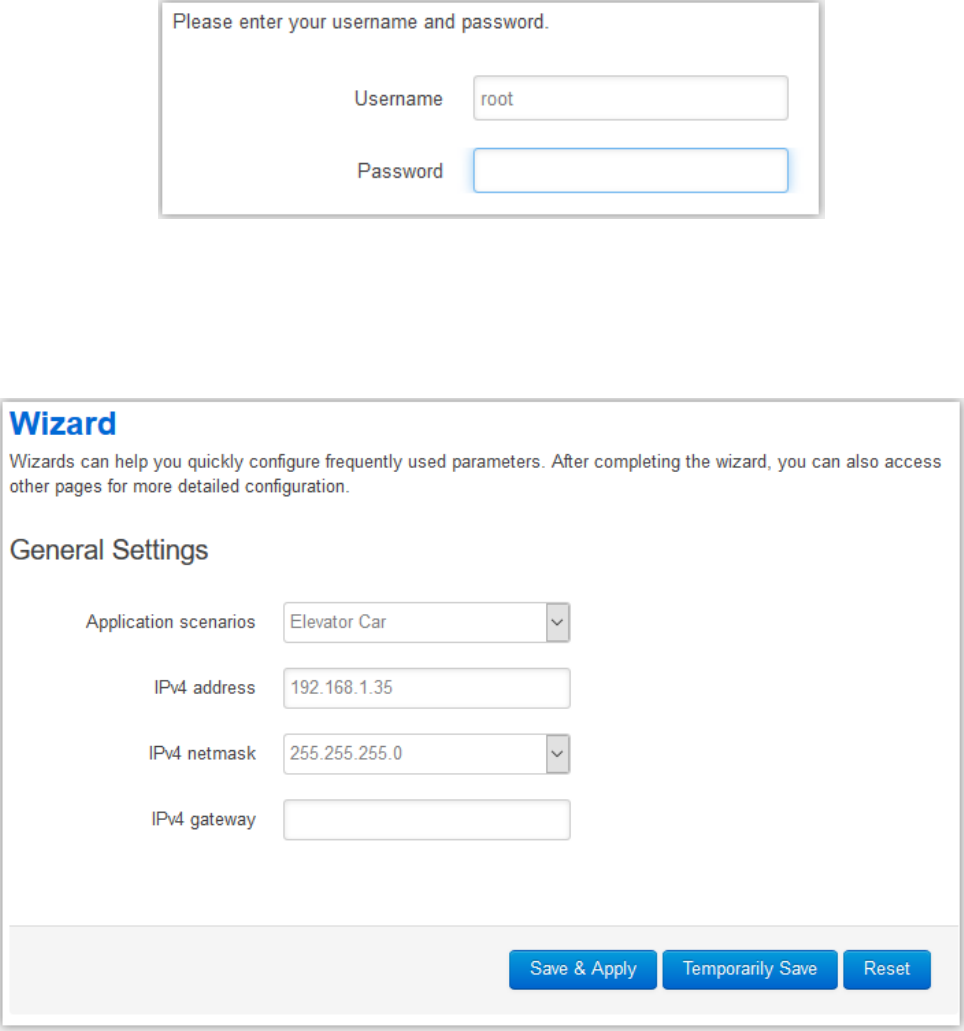Focus the empty Password input field
Screen dimensions: 964x1031
click(x=630, y=170)
